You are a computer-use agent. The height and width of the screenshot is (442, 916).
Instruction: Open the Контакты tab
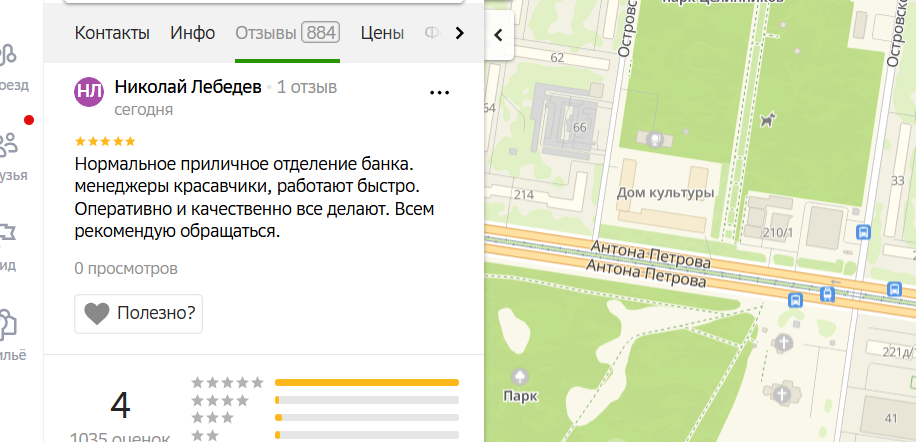pyautogui.click(x=112, y=33)
